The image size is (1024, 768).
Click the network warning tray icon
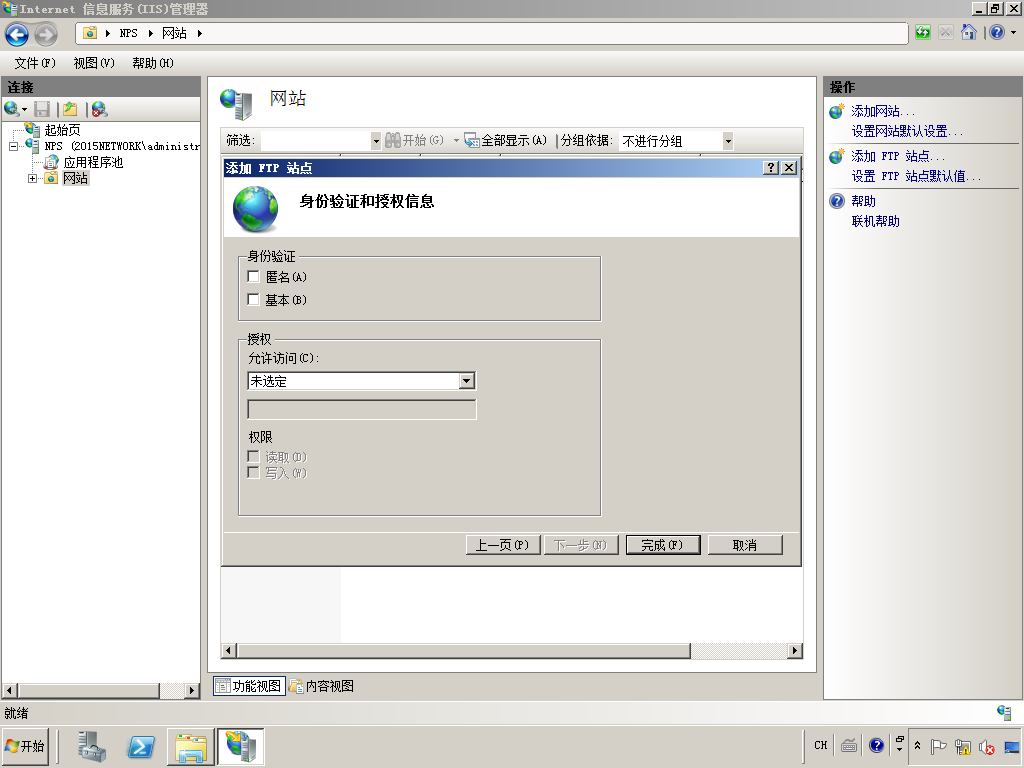(x=963, y=746)
